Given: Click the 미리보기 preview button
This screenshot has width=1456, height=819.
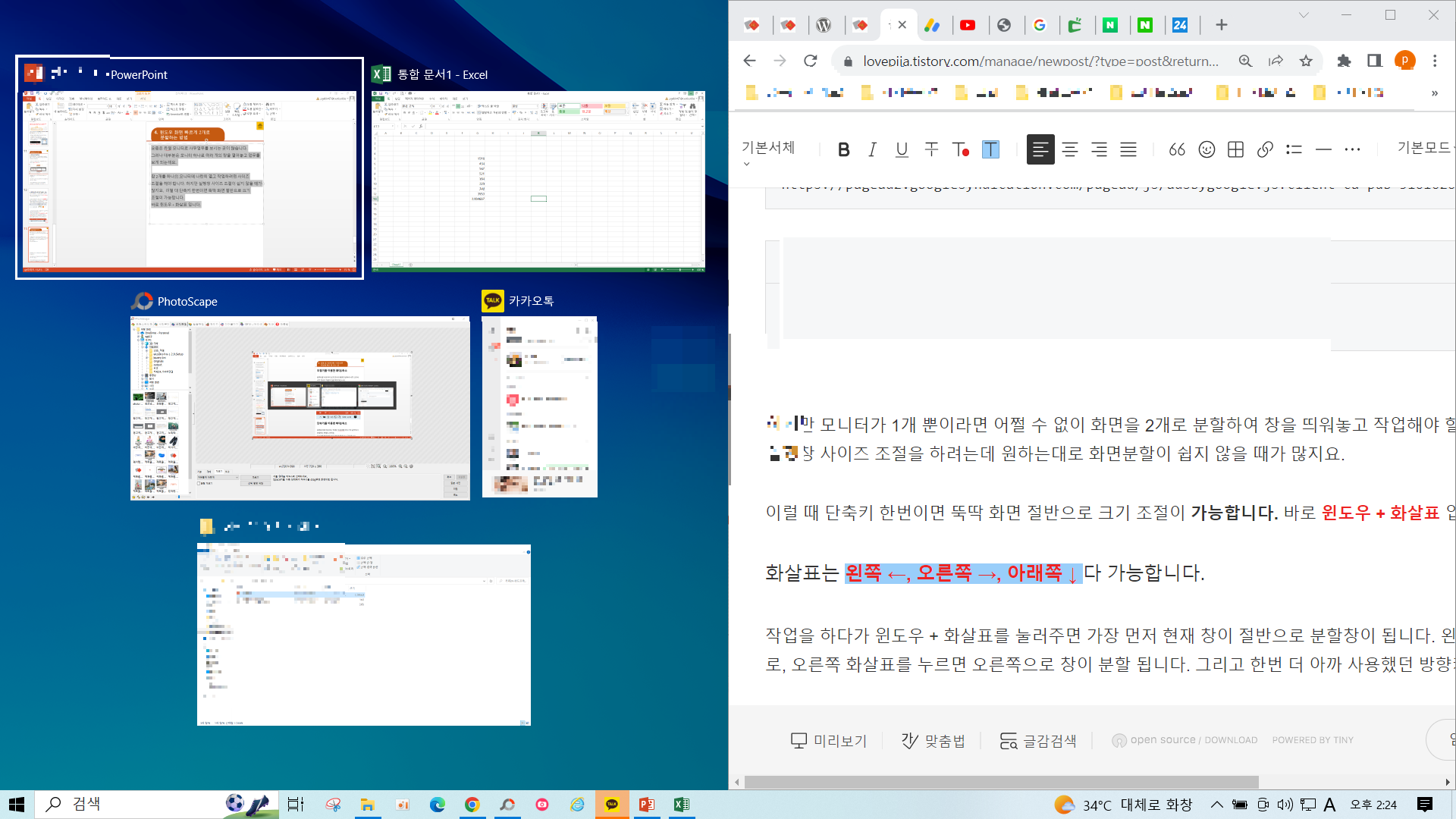Looking at the screenshot, I should pos(829,740).
